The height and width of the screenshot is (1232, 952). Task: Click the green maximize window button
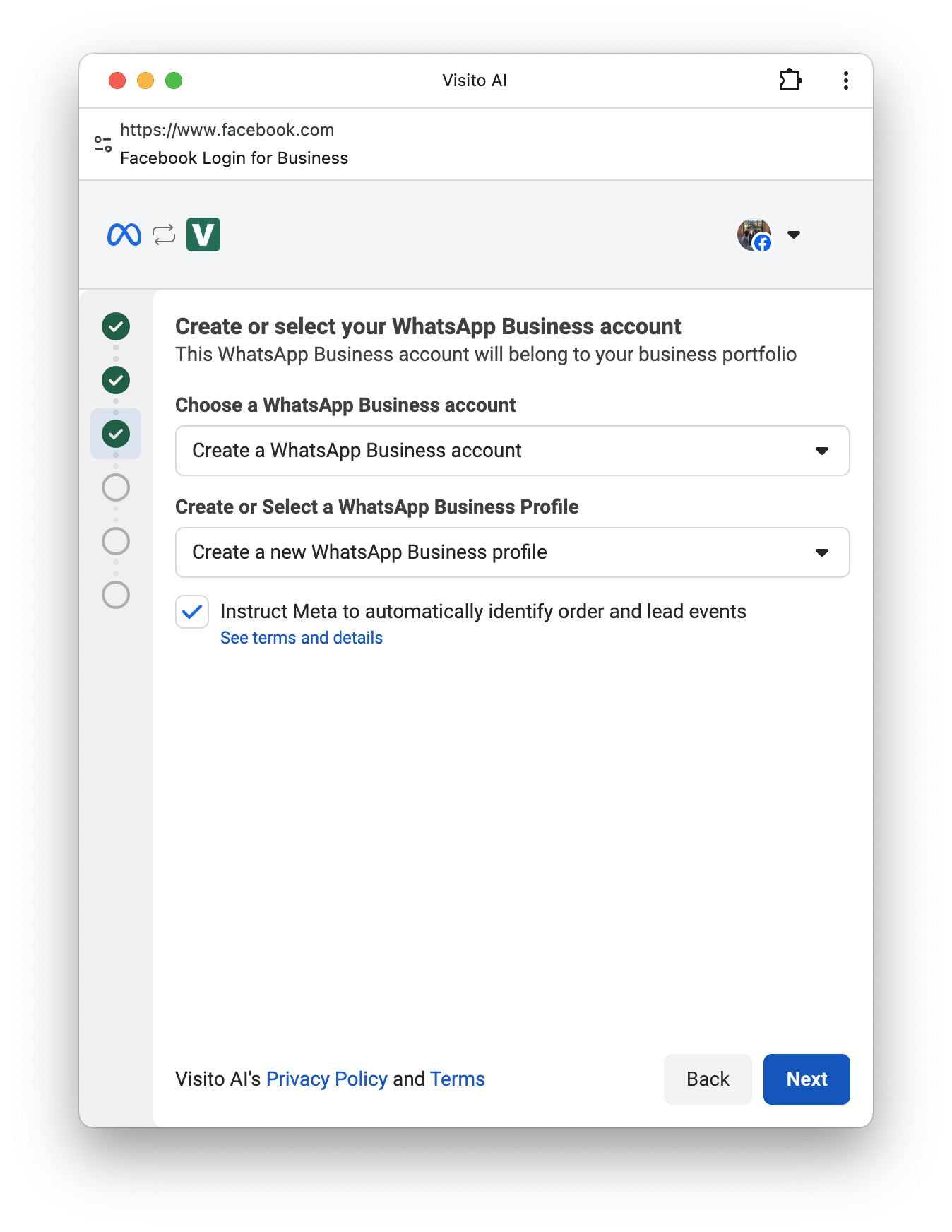click(x=174, y=81)
